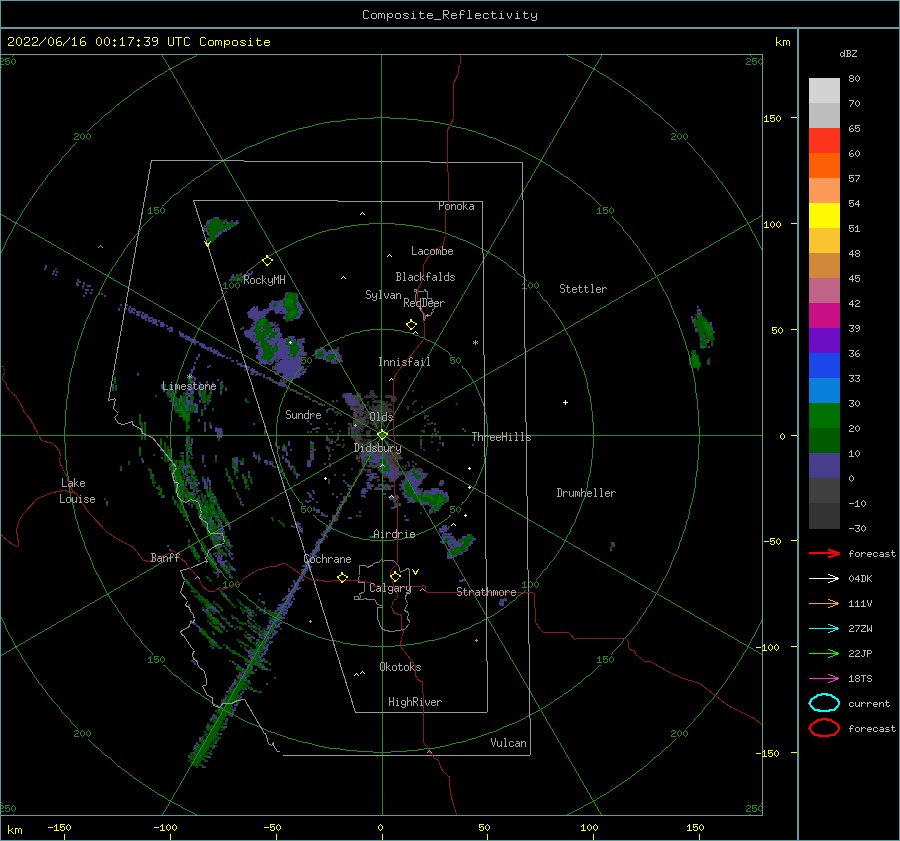Viewport: 900px width, 841px height.
Task: Select the yellow diamond marker below RedDeer
Action: (412, 325)
